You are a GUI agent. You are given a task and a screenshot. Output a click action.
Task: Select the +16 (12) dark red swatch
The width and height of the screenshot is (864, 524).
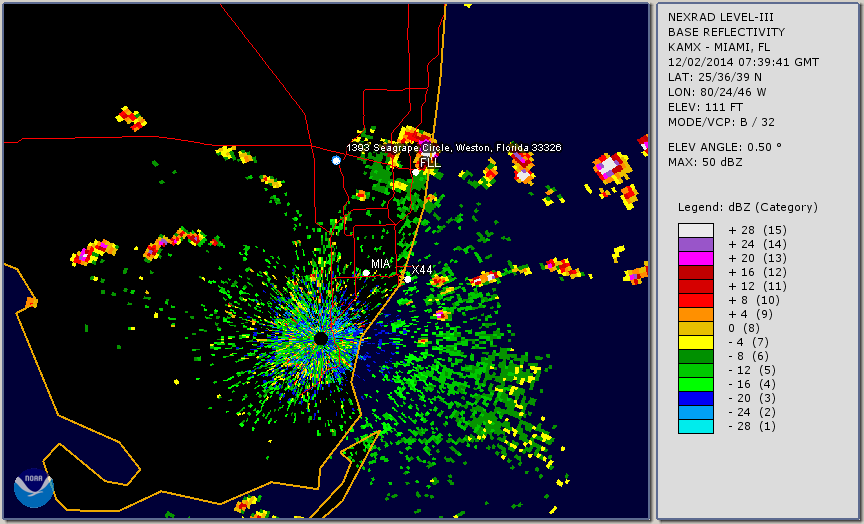pos(696,273)
